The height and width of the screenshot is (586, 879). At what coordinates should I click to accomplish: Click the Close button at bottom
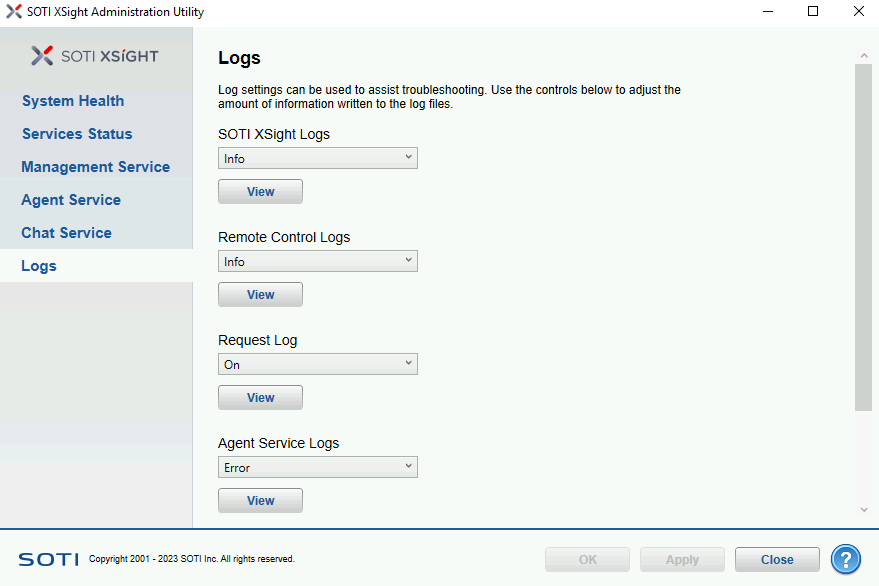(777, 559)
